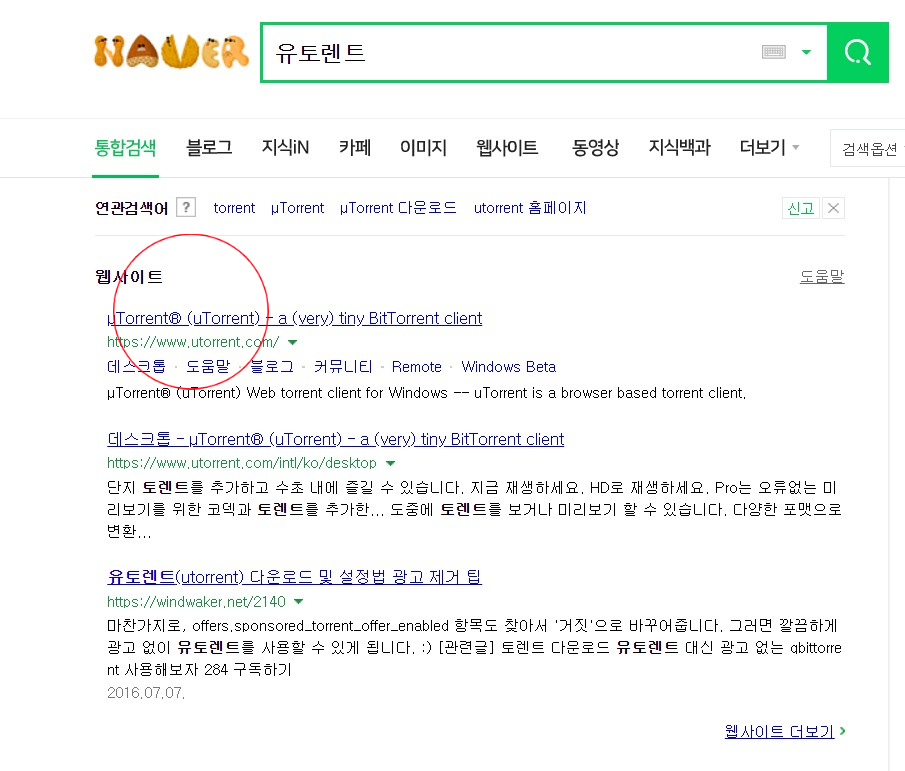This screenshot has height=771, width=905.
Task: Close the related searches with X button
Action: pyautogui.click(x=833, y=208)
